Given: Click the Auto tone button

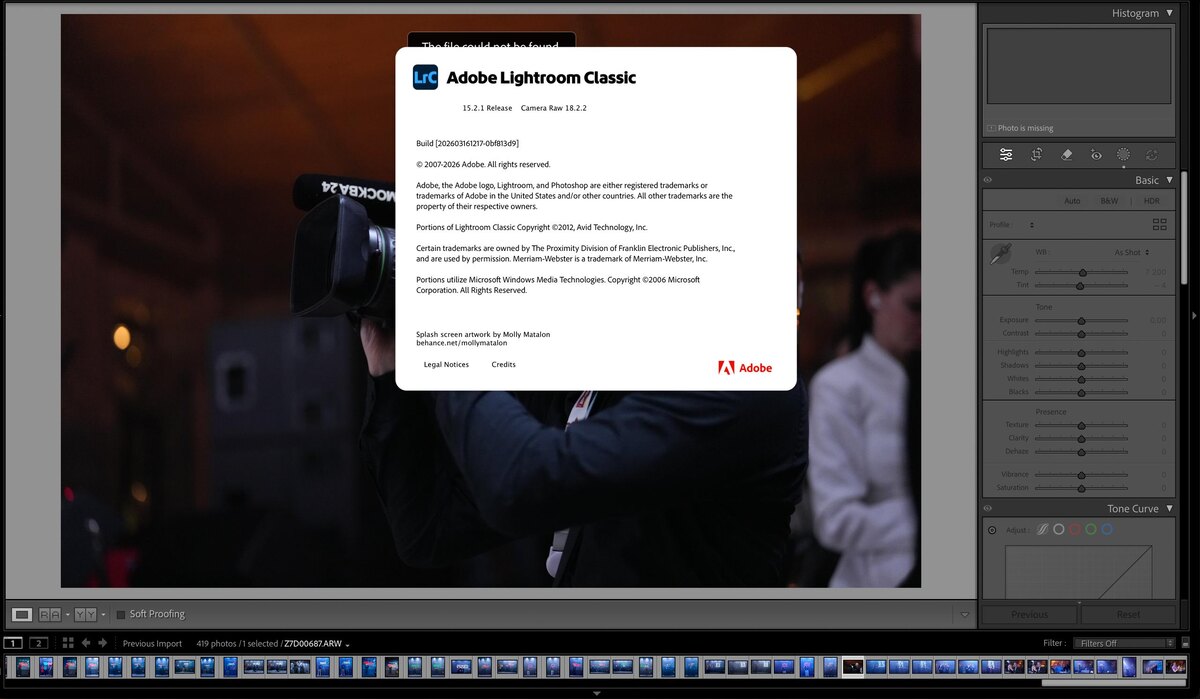Looking at the screenshot, I should 1072,201.
